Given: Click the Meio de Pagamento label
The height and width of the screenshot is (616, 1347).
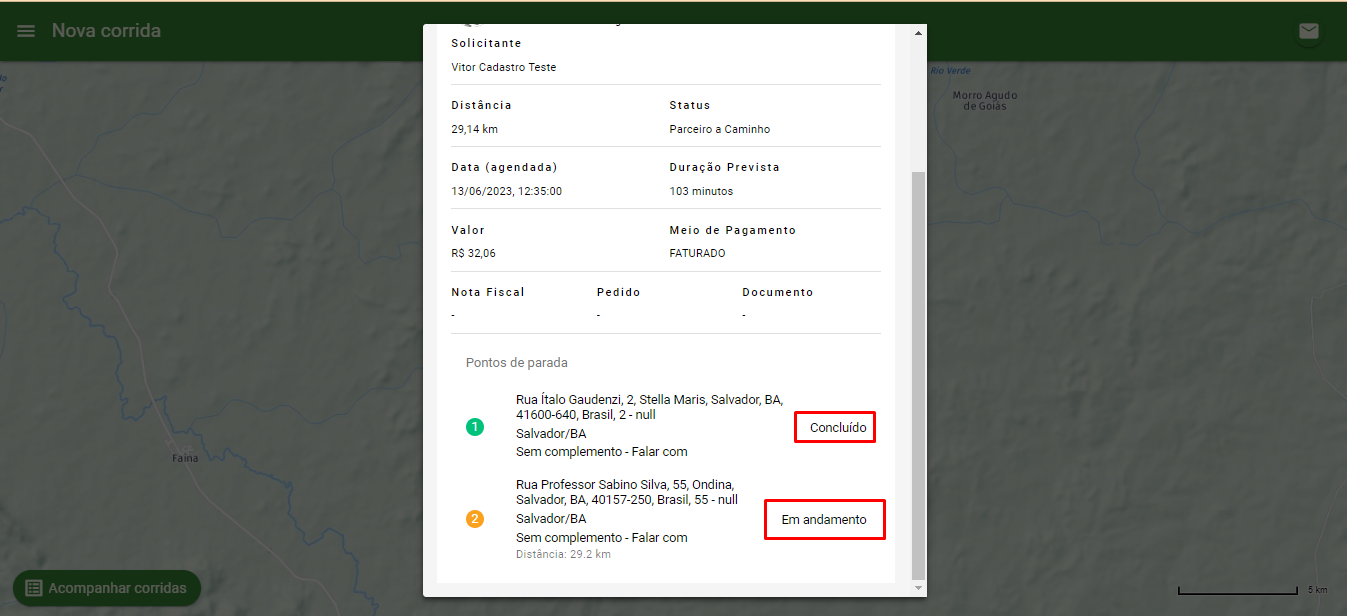Looking at the screenshot, I should coord(732,230).
